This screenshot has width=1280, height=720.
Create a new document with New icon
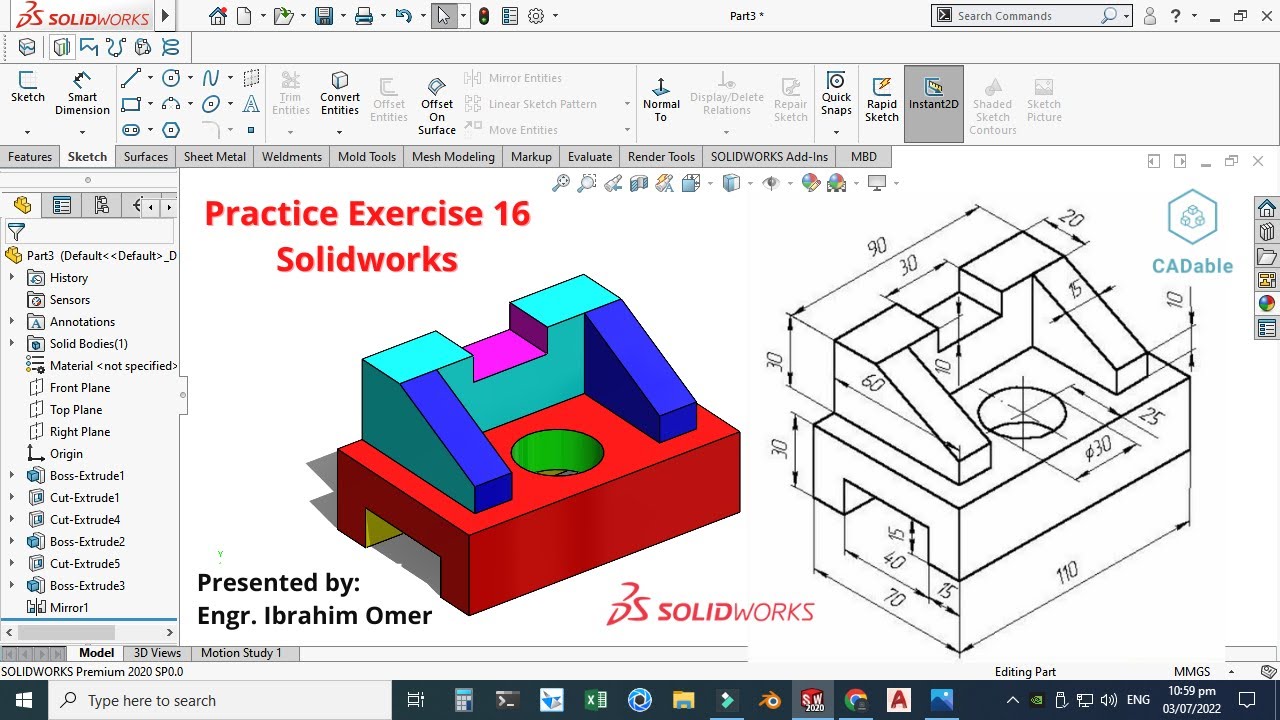tap(244, 16)
